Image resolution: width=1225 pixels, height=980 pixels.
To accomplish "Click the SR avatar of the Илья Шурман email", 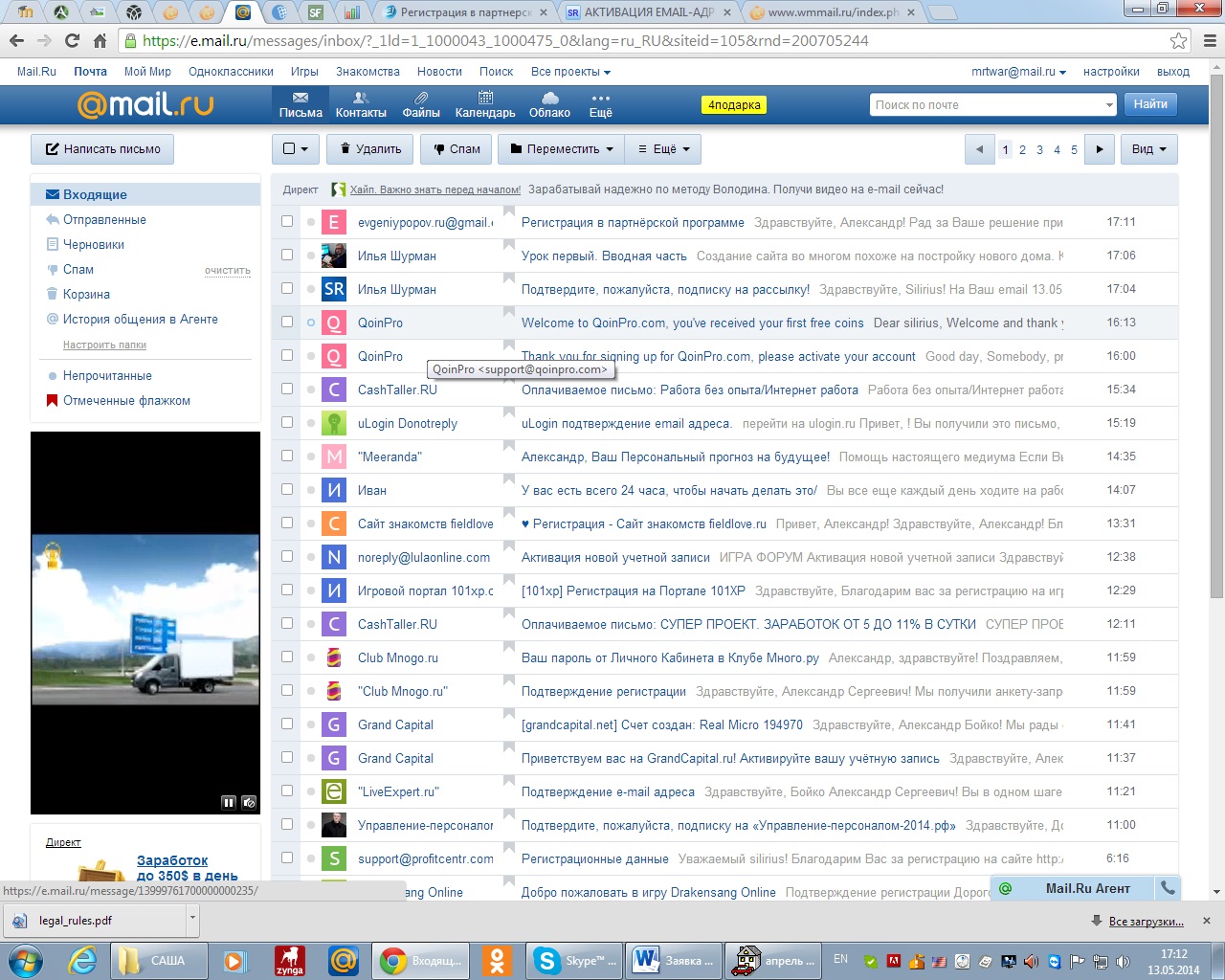I will pyautogui.click(x=333, y=289).
